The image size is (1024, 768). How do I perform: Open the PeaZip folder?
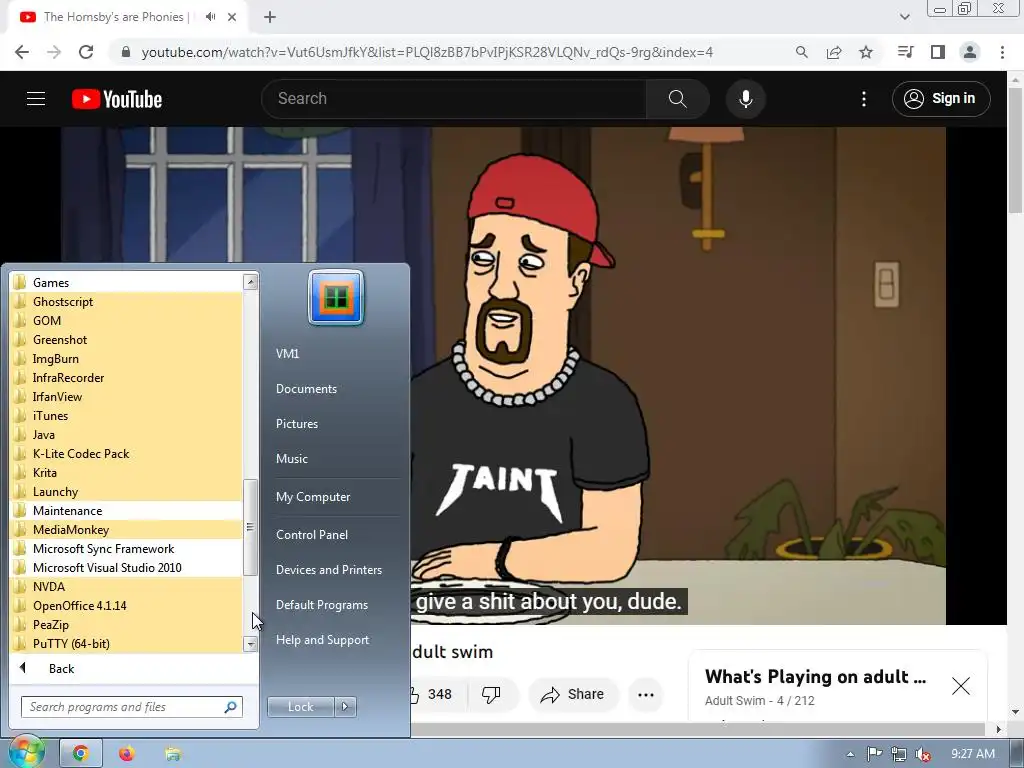tap(127, 624)
